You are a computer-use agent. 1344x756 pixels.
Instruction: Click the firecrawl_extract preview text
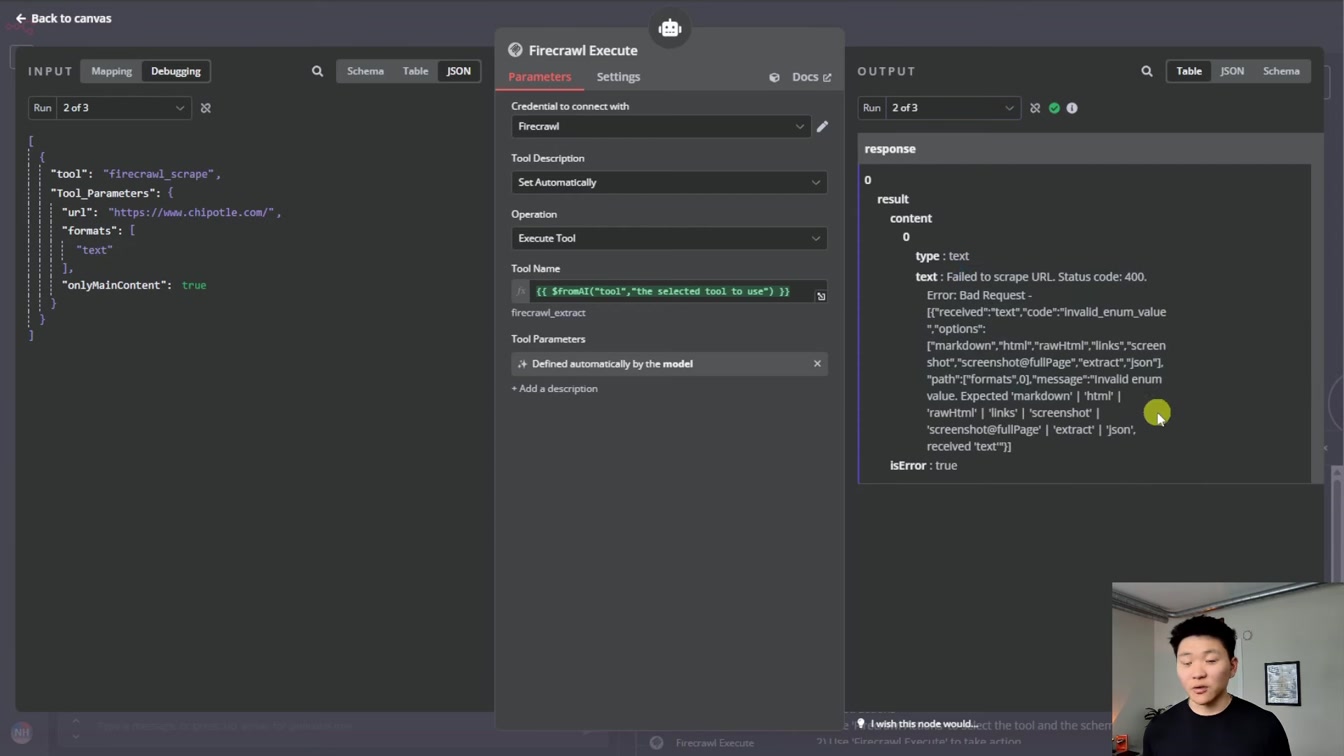pyautogui.click(x=548, y=313)
